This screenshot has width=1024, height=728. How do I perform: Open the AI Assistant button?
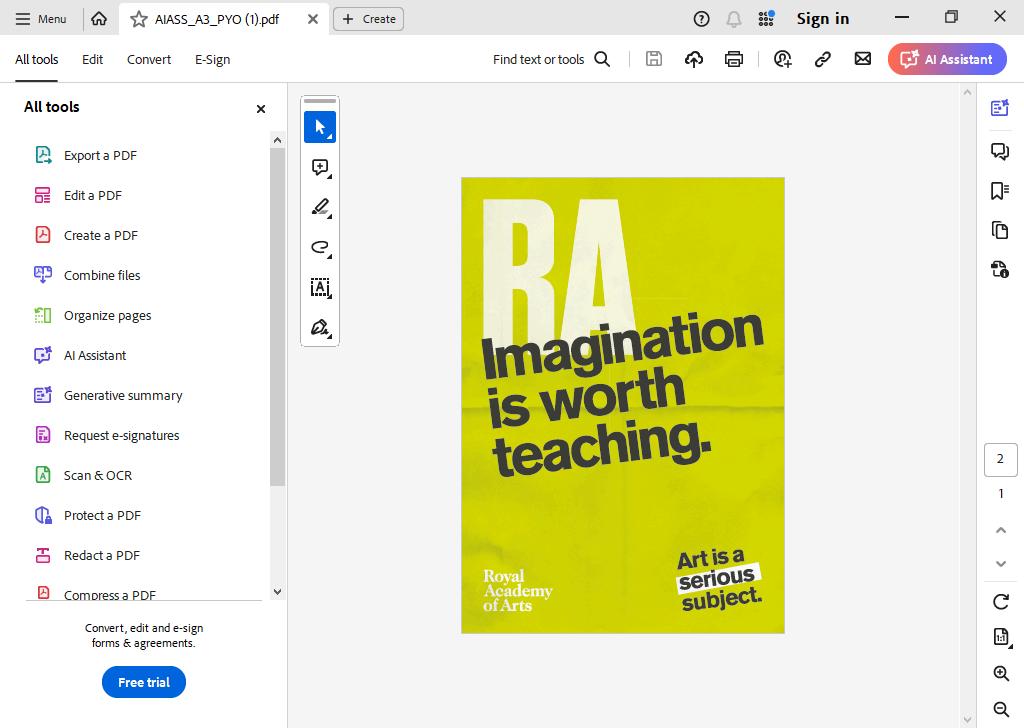[x=947, y=59]
